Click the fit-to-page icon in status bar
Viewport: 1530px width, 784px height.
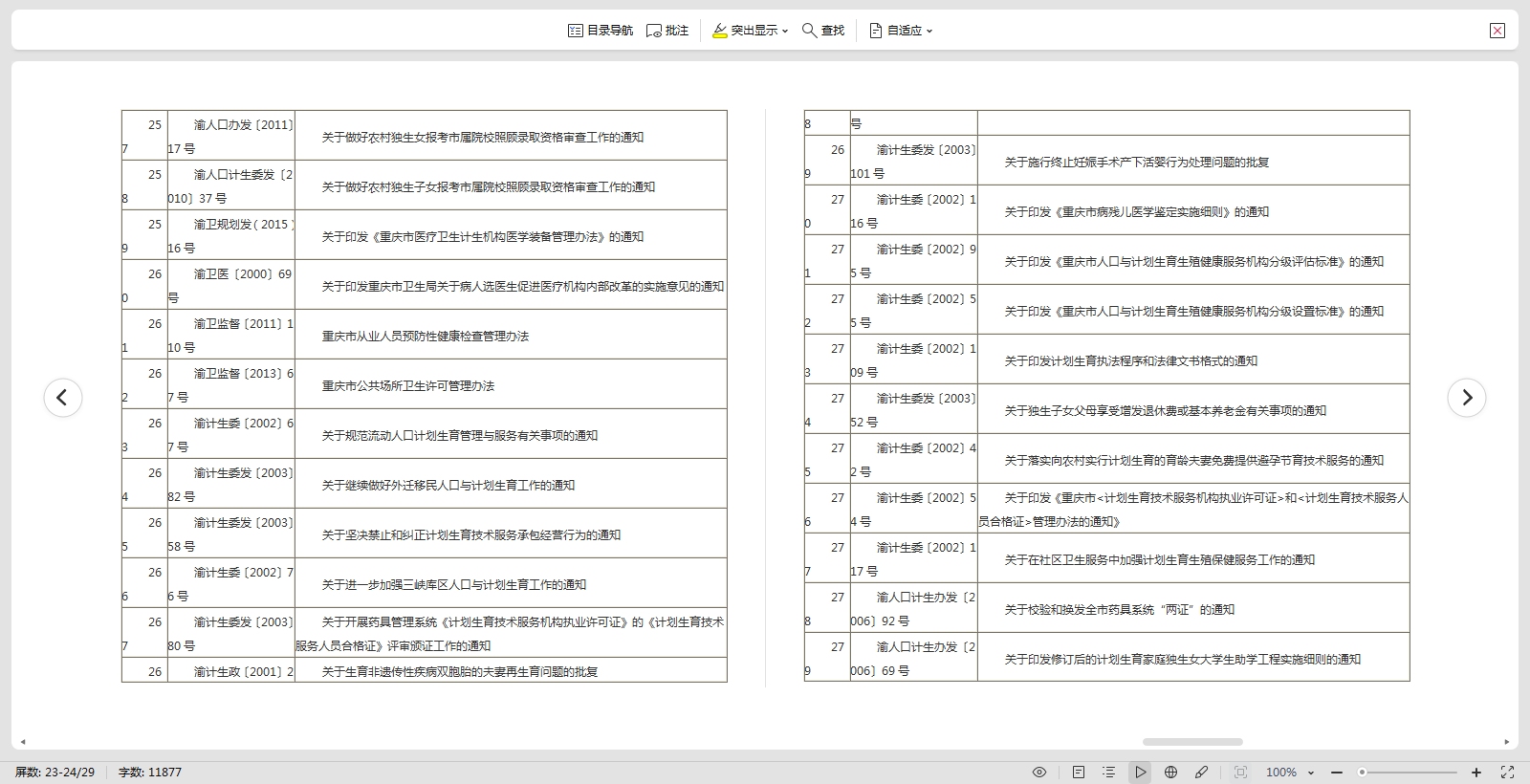[x=1240, y=773]
